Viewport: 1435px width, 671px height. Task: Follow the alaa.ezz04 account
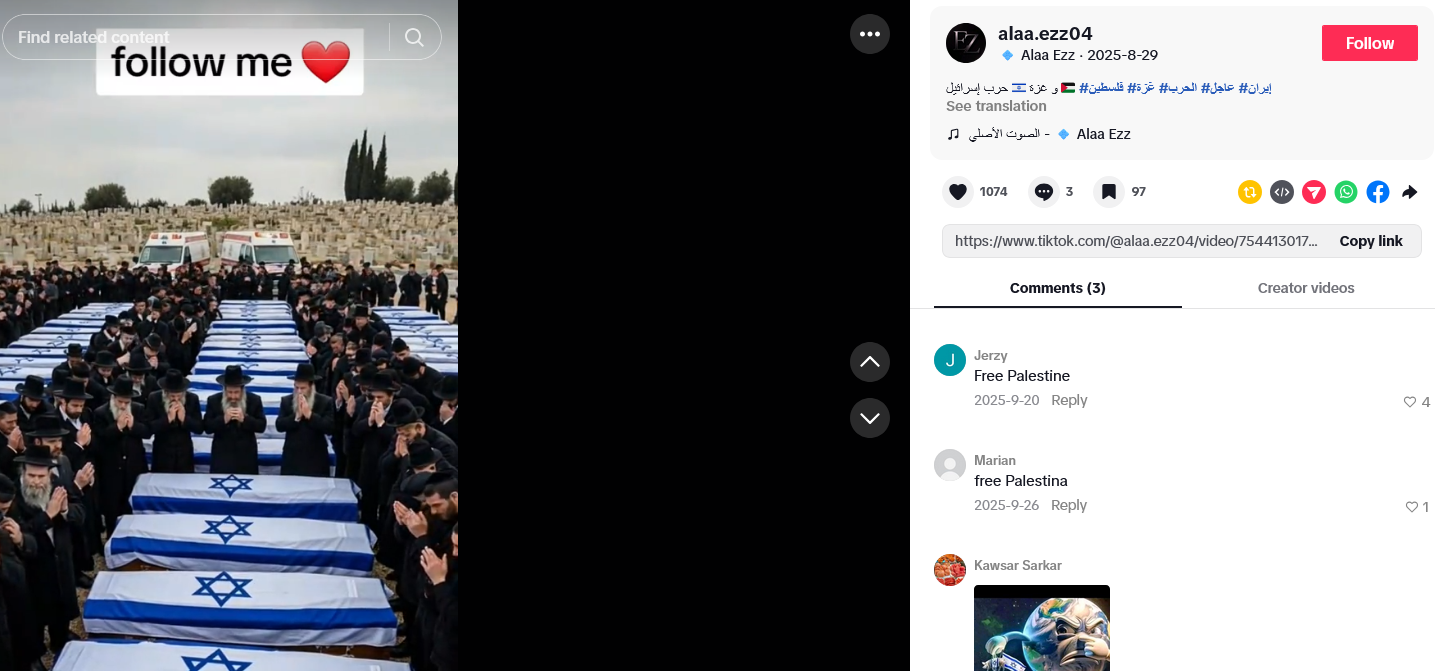click(x=1370, y=43)
